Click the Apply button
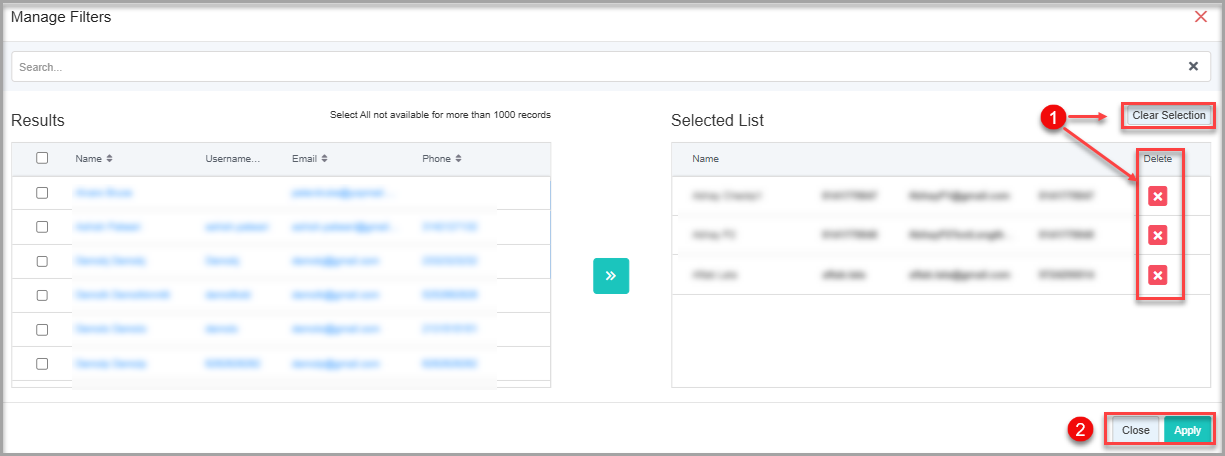Image resolution: width=1225 pixels, height=456 pixels. pos(1187,430)
